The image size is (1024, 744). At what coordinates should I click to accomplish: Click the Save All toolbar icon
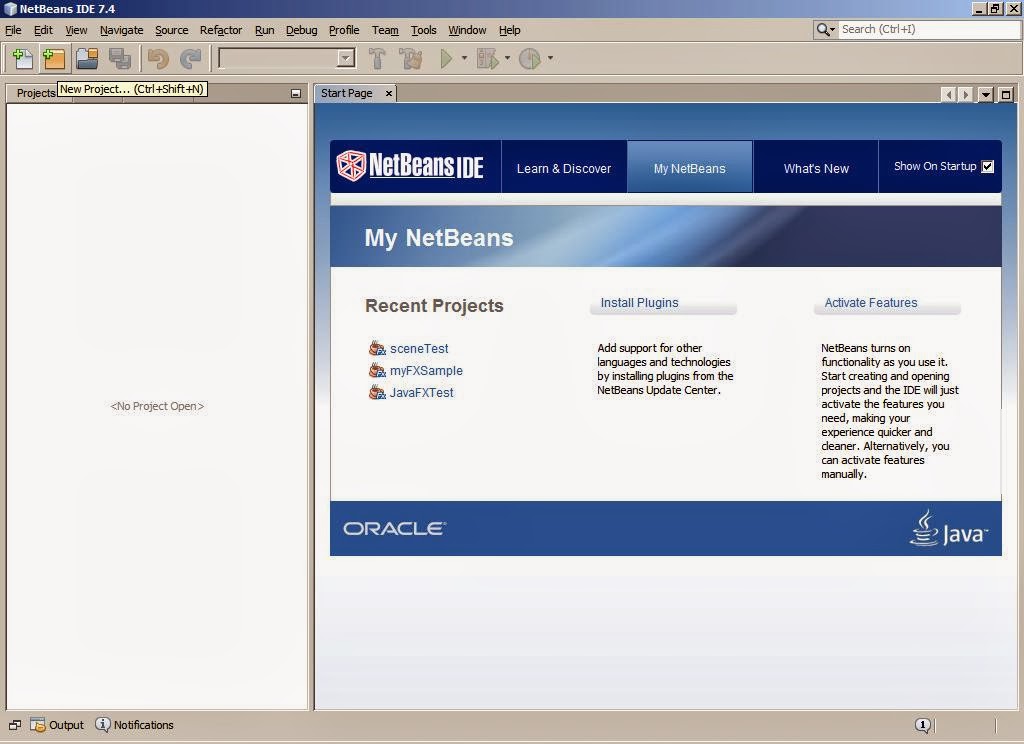click(x=120, y=59)
